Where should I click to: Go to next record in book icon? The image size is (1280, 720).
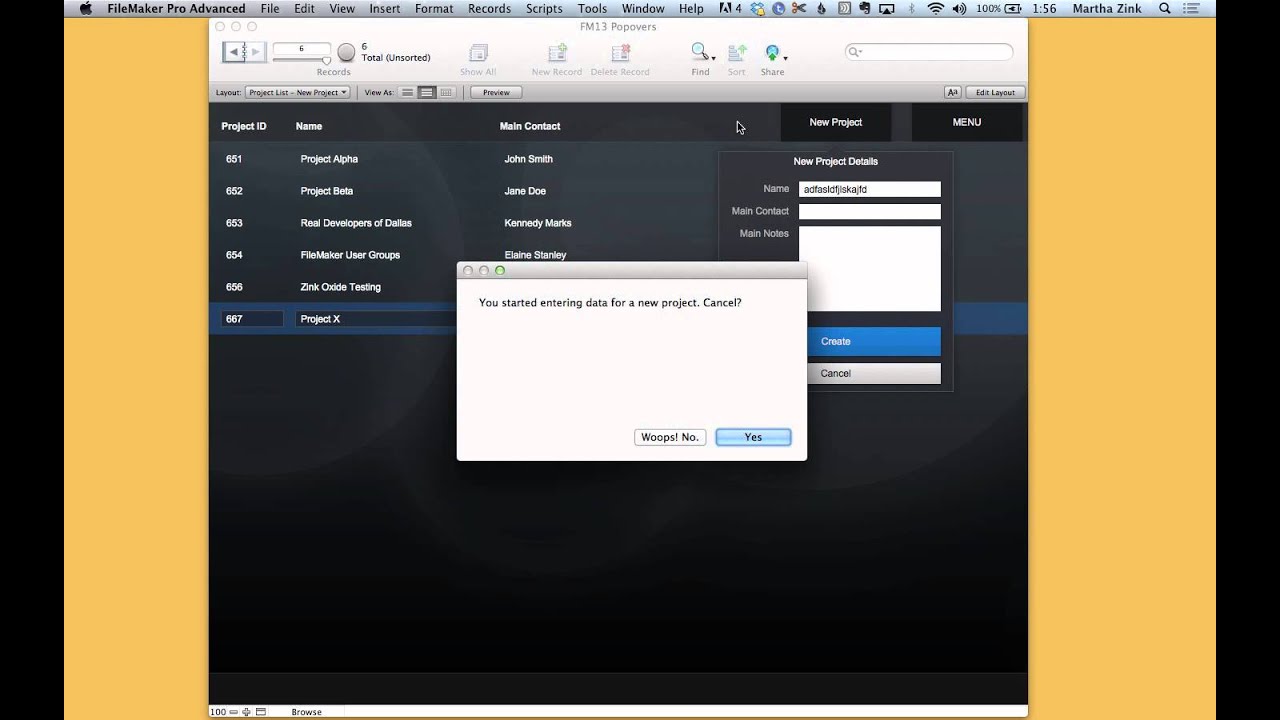pos(256,51)
